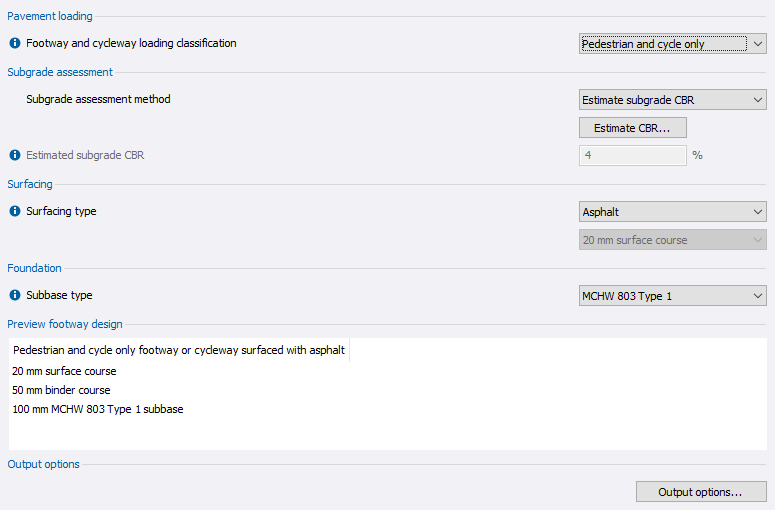Open the Pedestrian and cycle only dropdown

tap(673, 44)
